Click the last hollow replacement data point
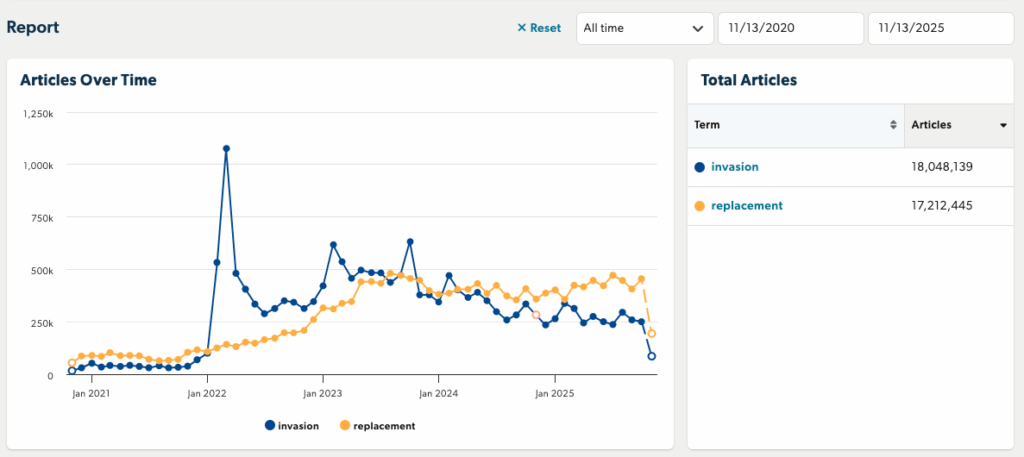This screenshot has height=457, width=1024. click(652, 333)
